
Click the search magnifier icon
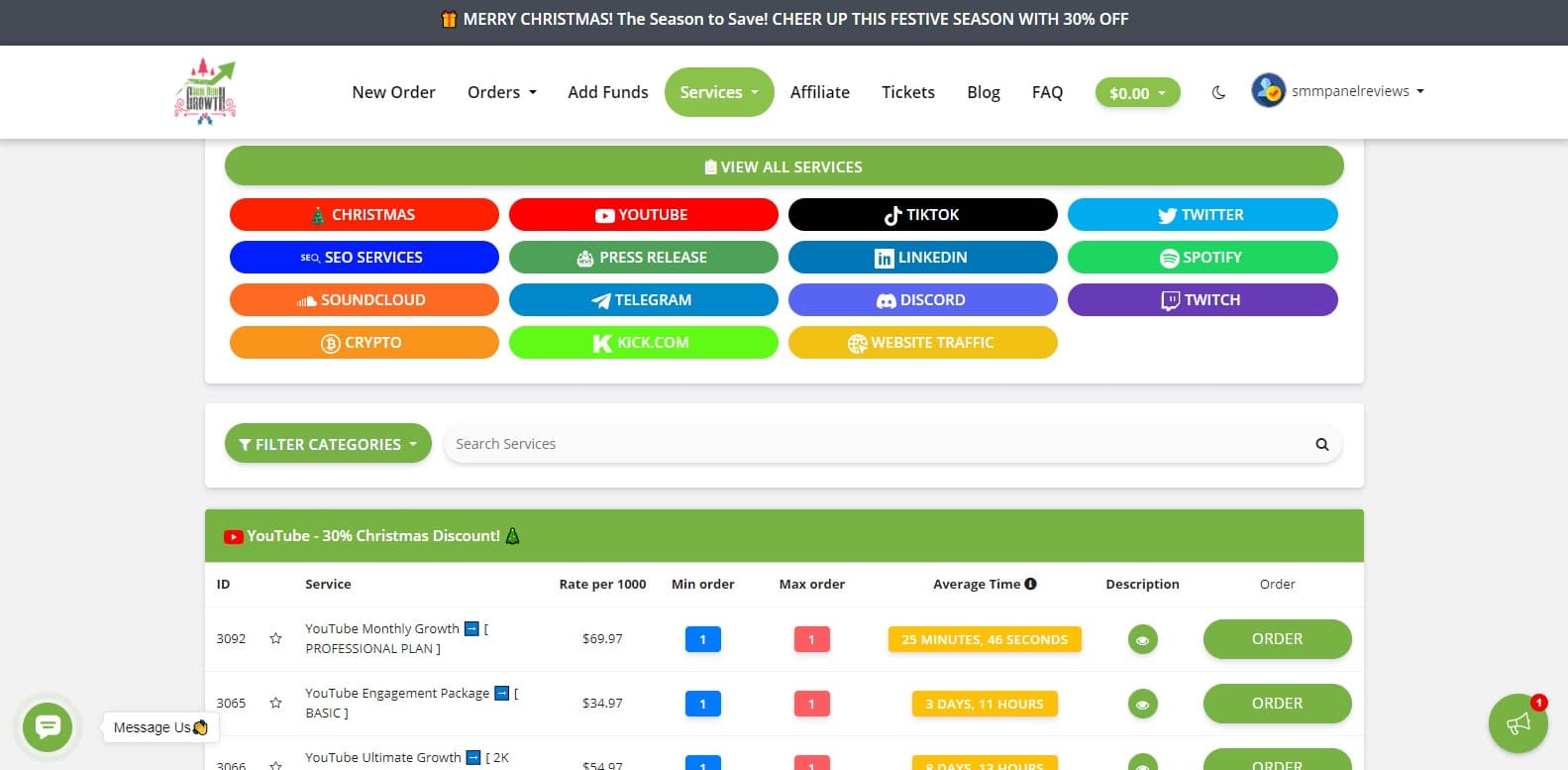click(x=1321, y=444)
